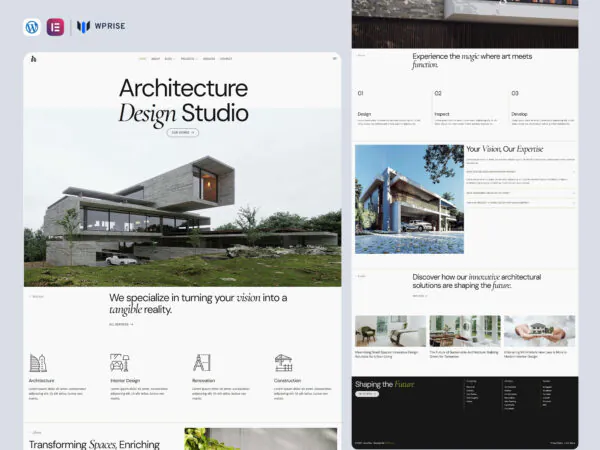Expand the Blog dropdown in navigation
Screen dimensions: 600x450
(x=168, y=60)
